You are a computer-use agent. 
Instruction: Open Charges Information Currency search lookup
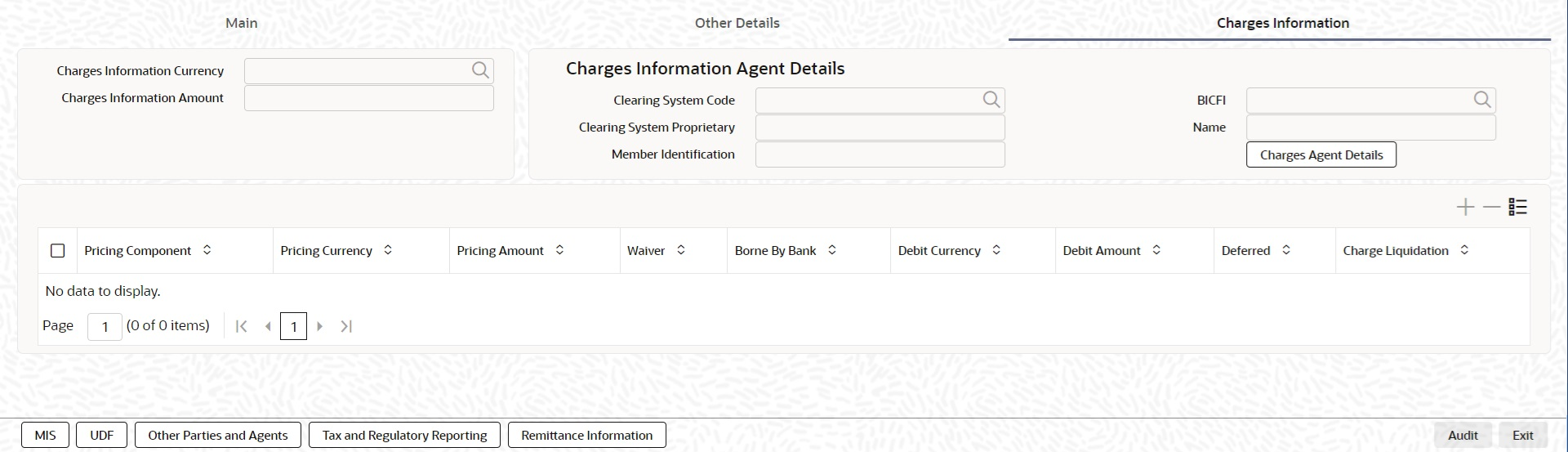[x=480, y=71]
